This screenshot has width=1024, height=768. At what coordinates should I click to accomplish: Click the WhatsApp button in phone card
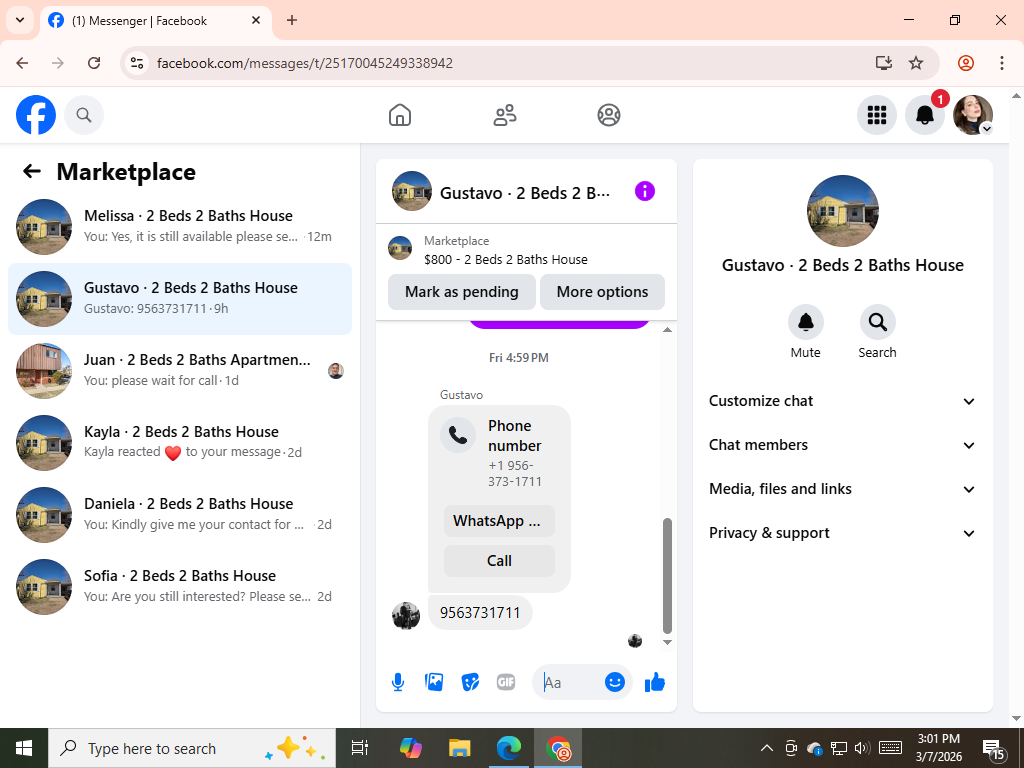tap(499, 521)
